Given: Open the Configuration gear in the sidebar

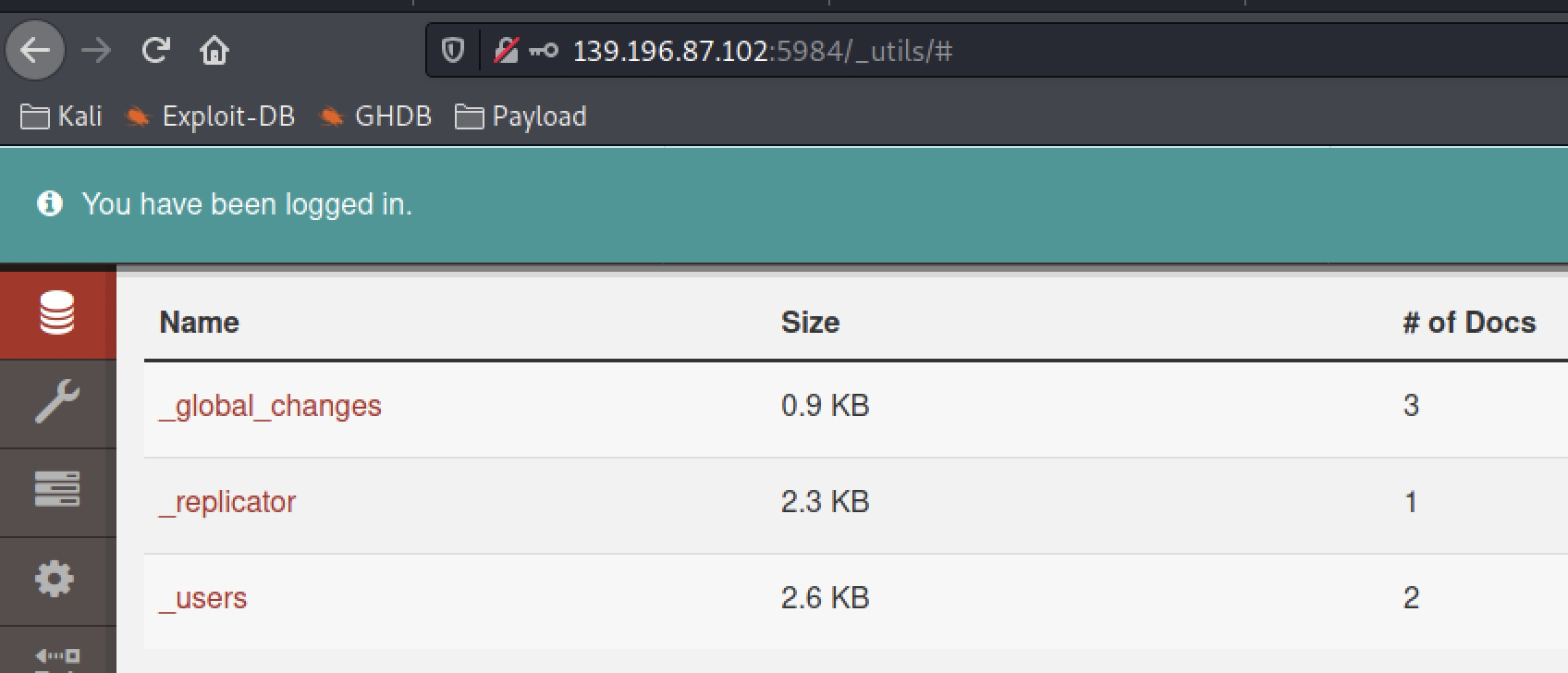Looking at the screenshot, I should 55,580.
